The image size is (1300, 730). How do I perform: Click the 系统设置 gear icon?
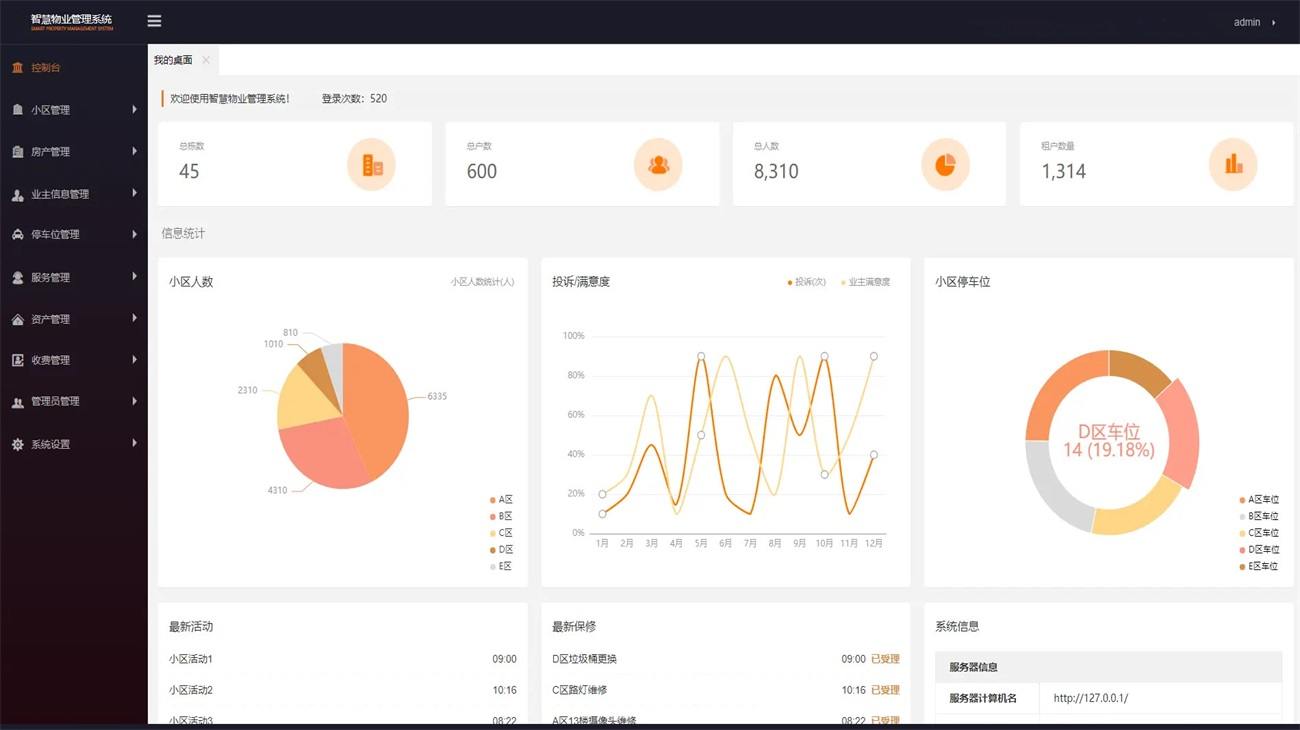pyautogui.click(x=16, y=443)
